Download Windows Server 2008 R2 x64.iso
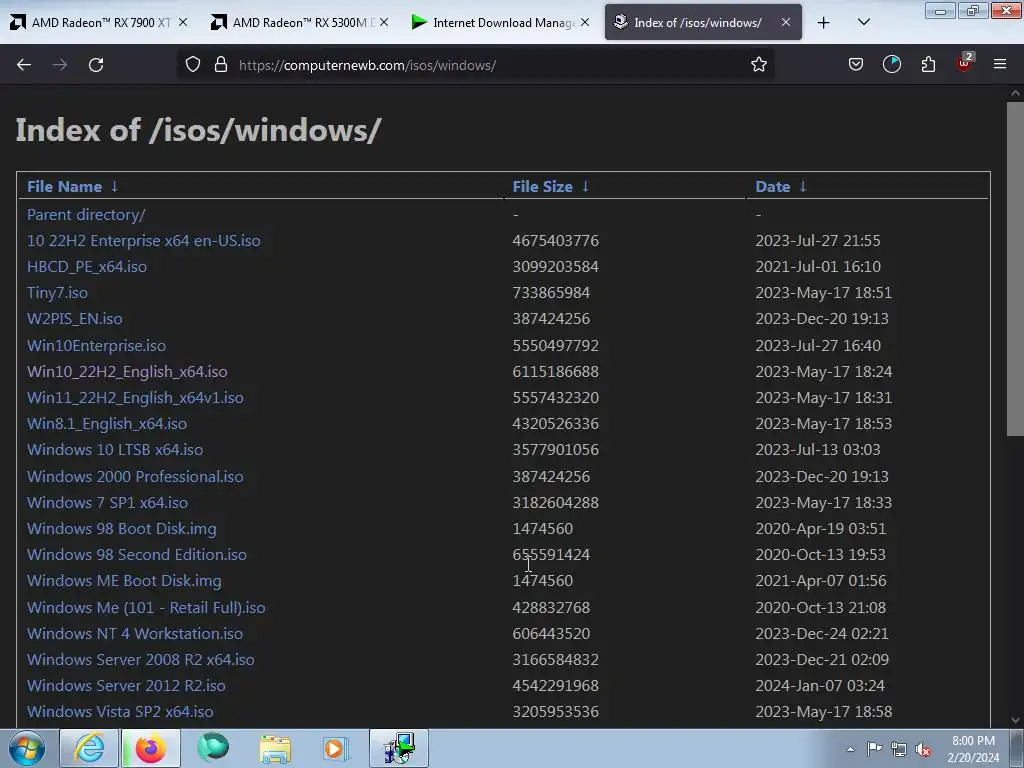Screen dimensions: 1024x768 (140, 660)
